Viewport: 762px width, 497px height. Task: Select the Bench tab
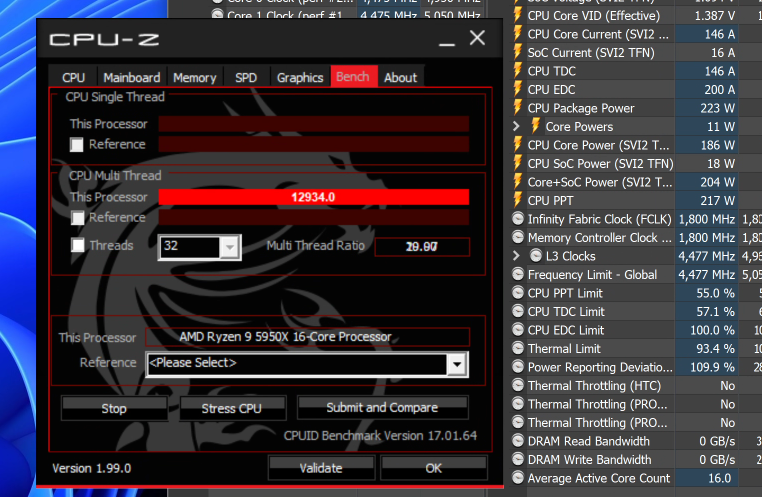point(353,77)
